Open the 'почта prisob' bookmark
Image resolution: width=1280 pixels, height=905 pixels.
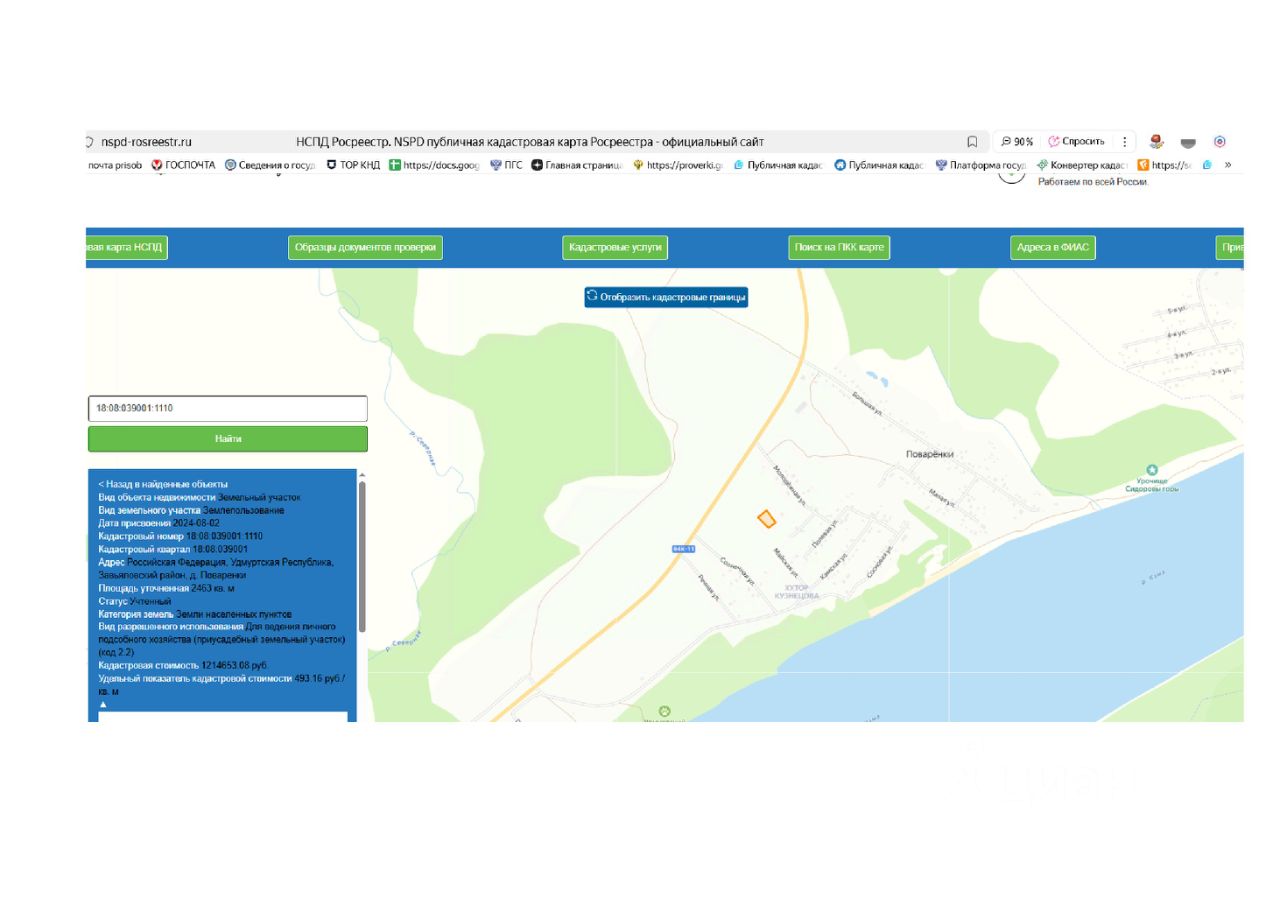(x=114, y=165)
